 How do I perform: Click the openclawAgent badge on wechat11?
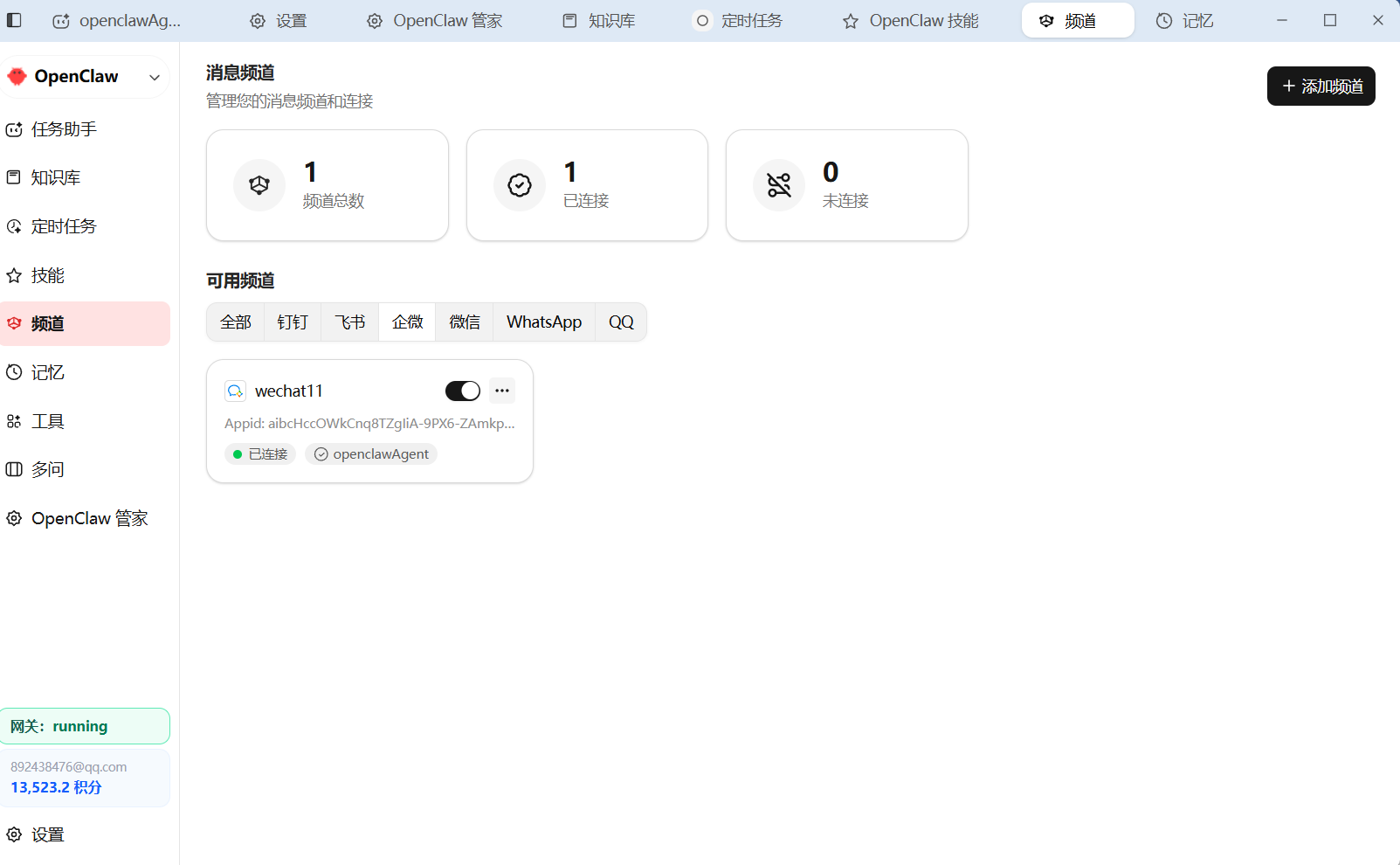[371, 454]
